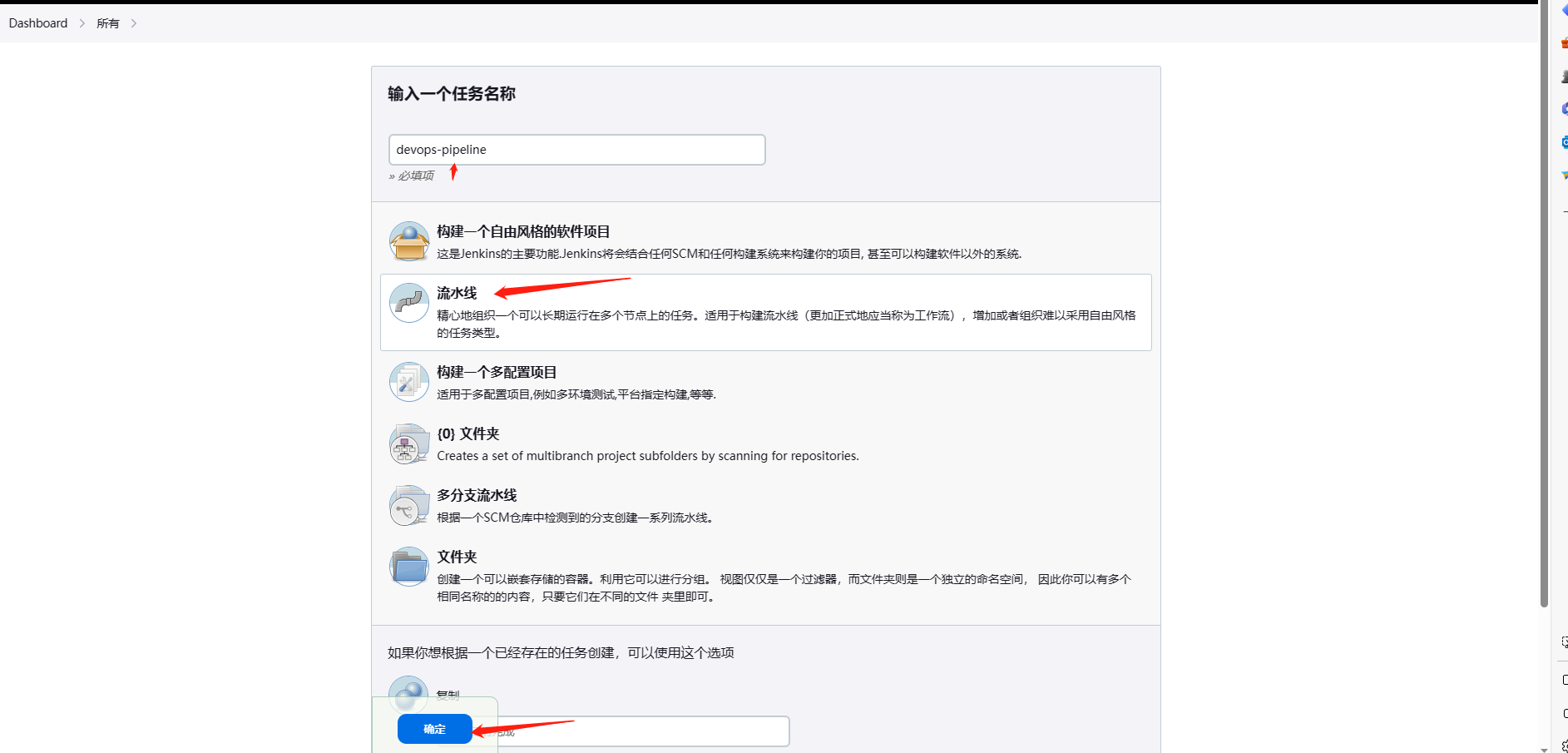This screenshot has width=1568, height=753.
Task: Expand the chevron after 所有 breadcrumb
Action: point(134,23)
